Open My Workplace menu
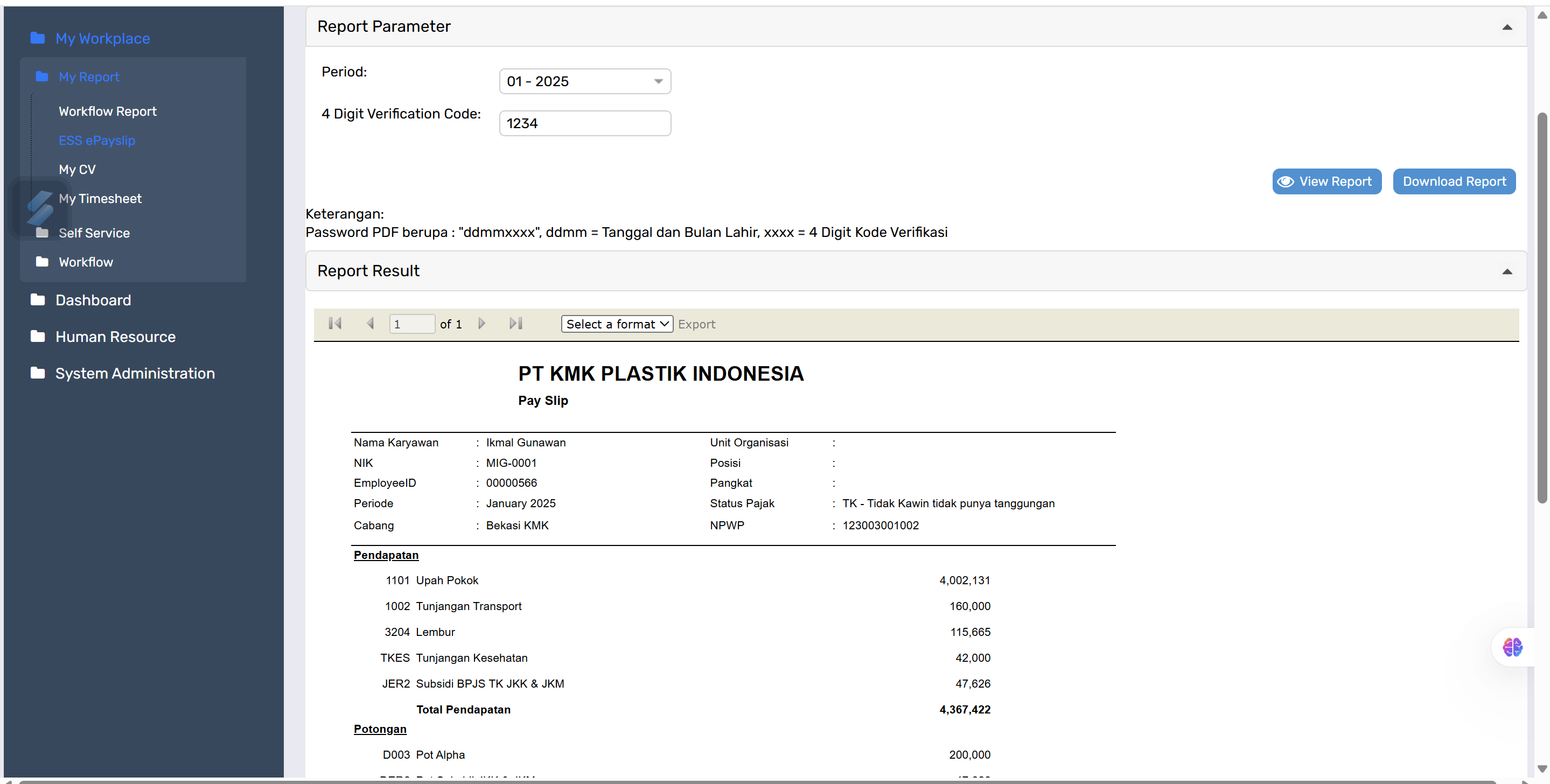This screenshot has width=1550, height=784. click(102, 38)
